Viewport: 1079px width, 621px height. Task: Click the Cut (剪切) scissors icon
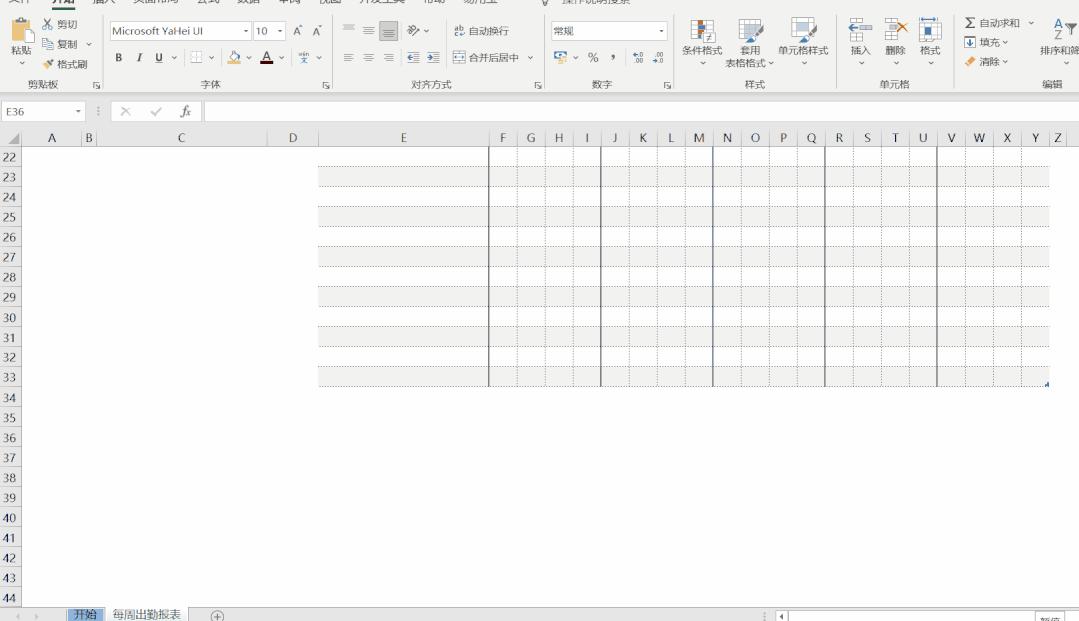pyautogui.click(x=47, y=24)
